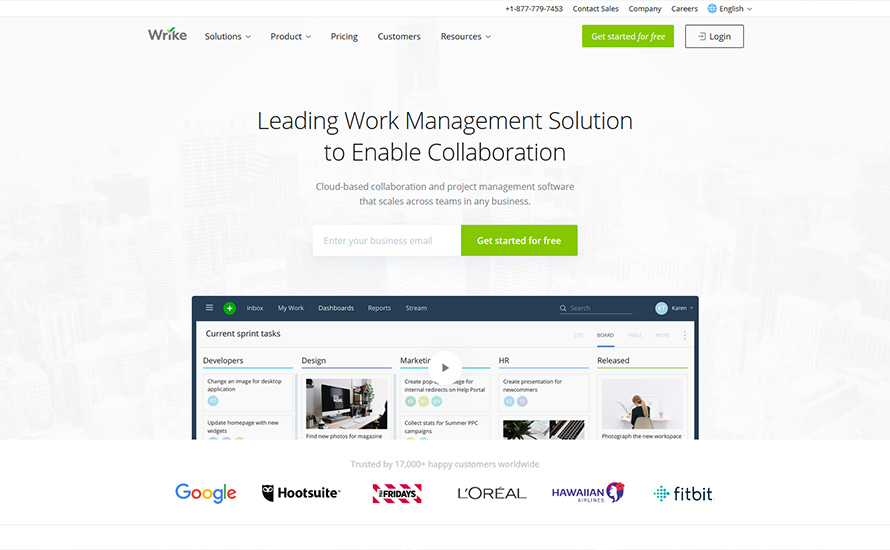
Task: Open the Change an image for desktop application task
Action: pos(248,392)
